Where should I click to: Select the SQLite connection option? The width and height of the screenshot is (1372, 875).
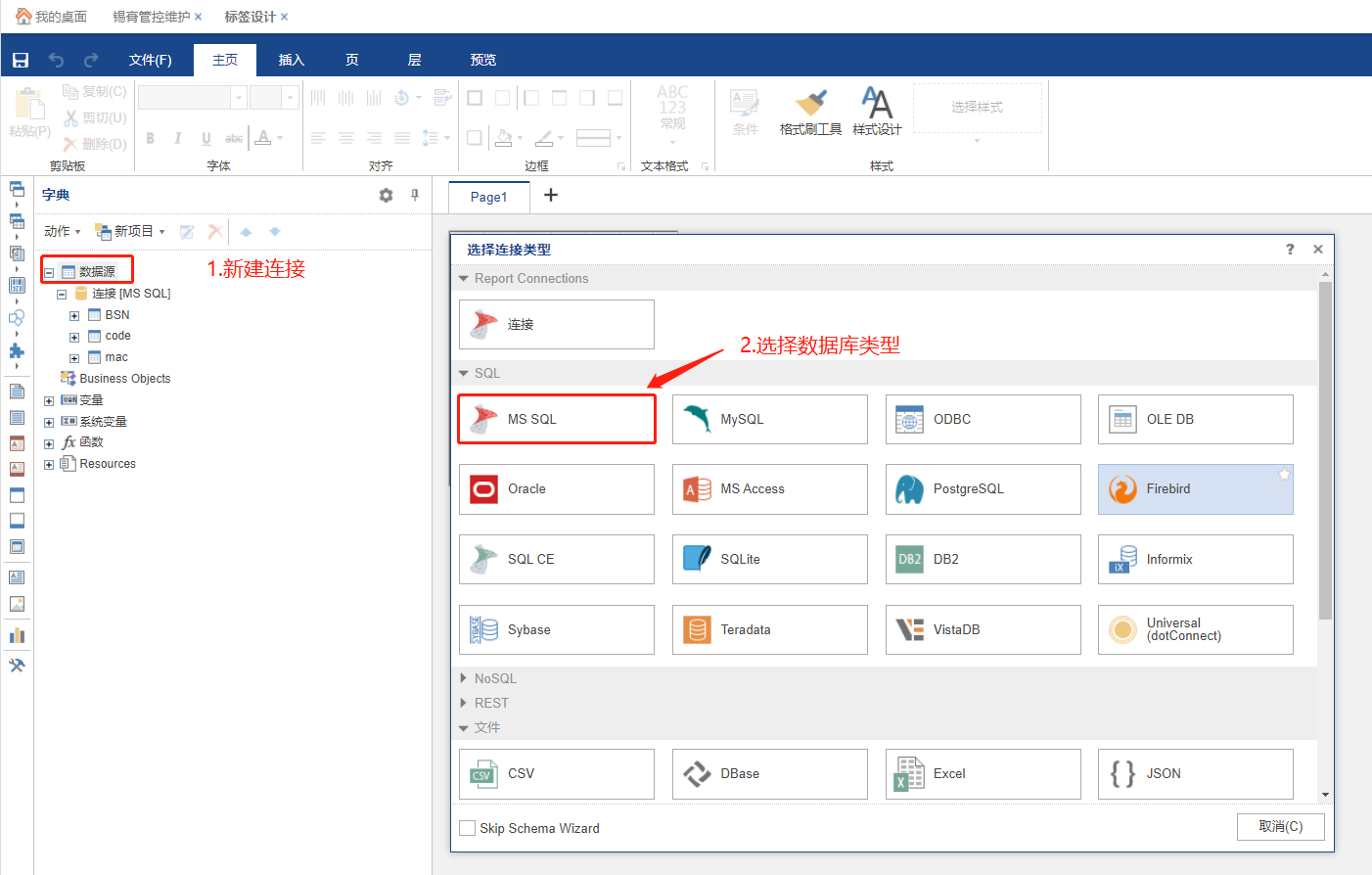pyautogui.click(x=769, y=560)
